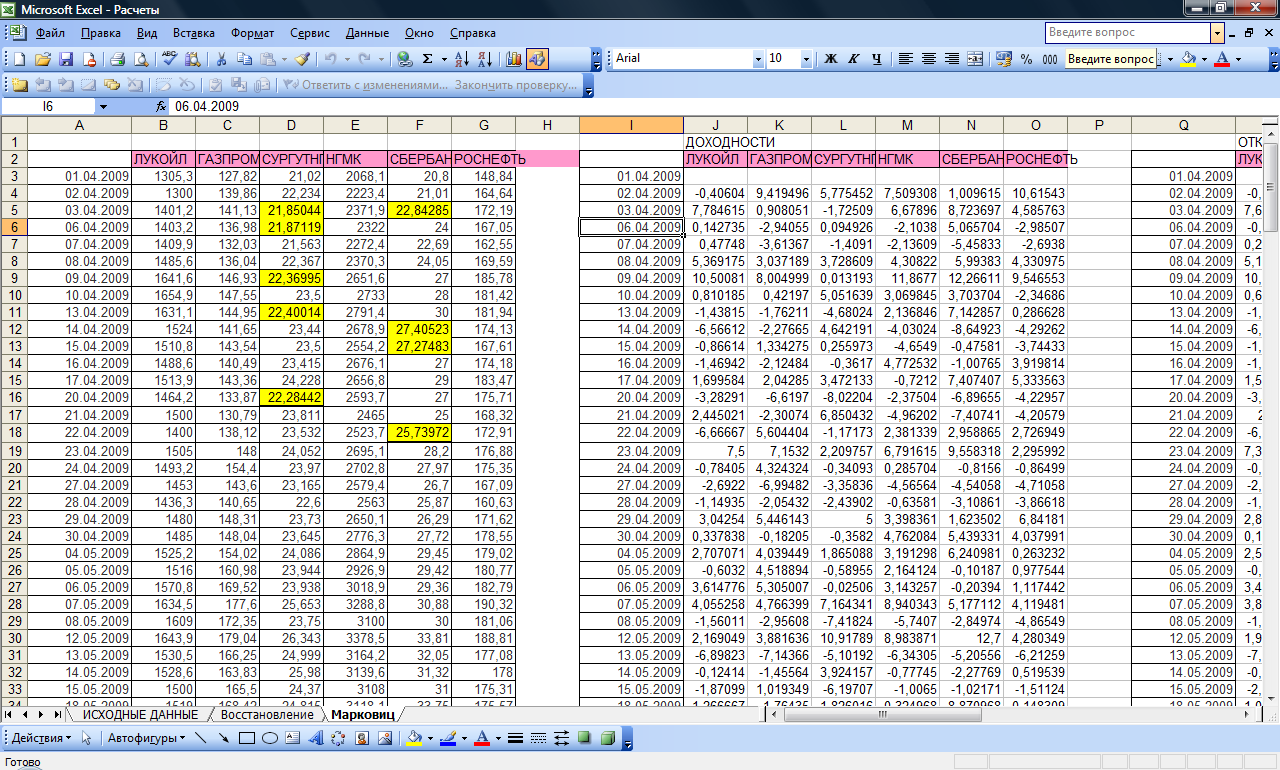Select the Rectangle drawing tool
Screen dimensions: 1280x770
(x=246, y=738)
